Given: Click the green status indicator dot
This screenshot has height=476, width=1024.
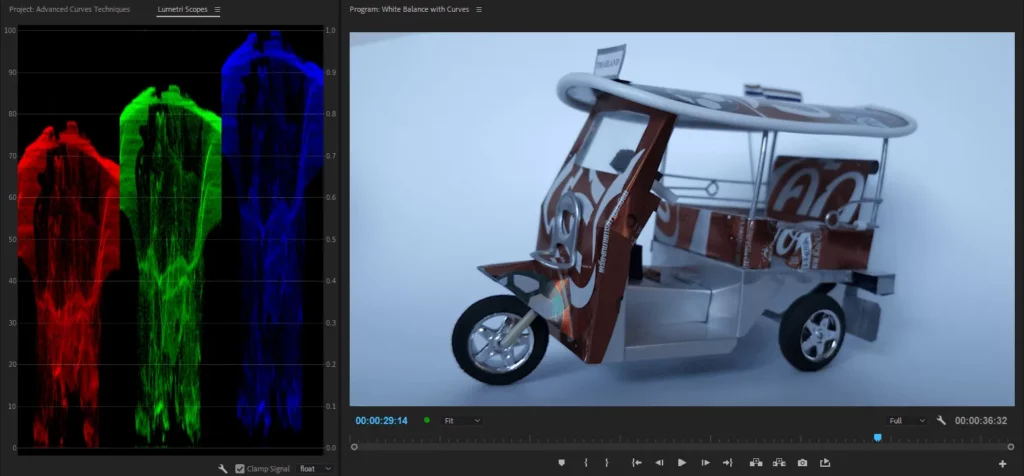Looking at the screenshot, I should (x=427, y=420).
